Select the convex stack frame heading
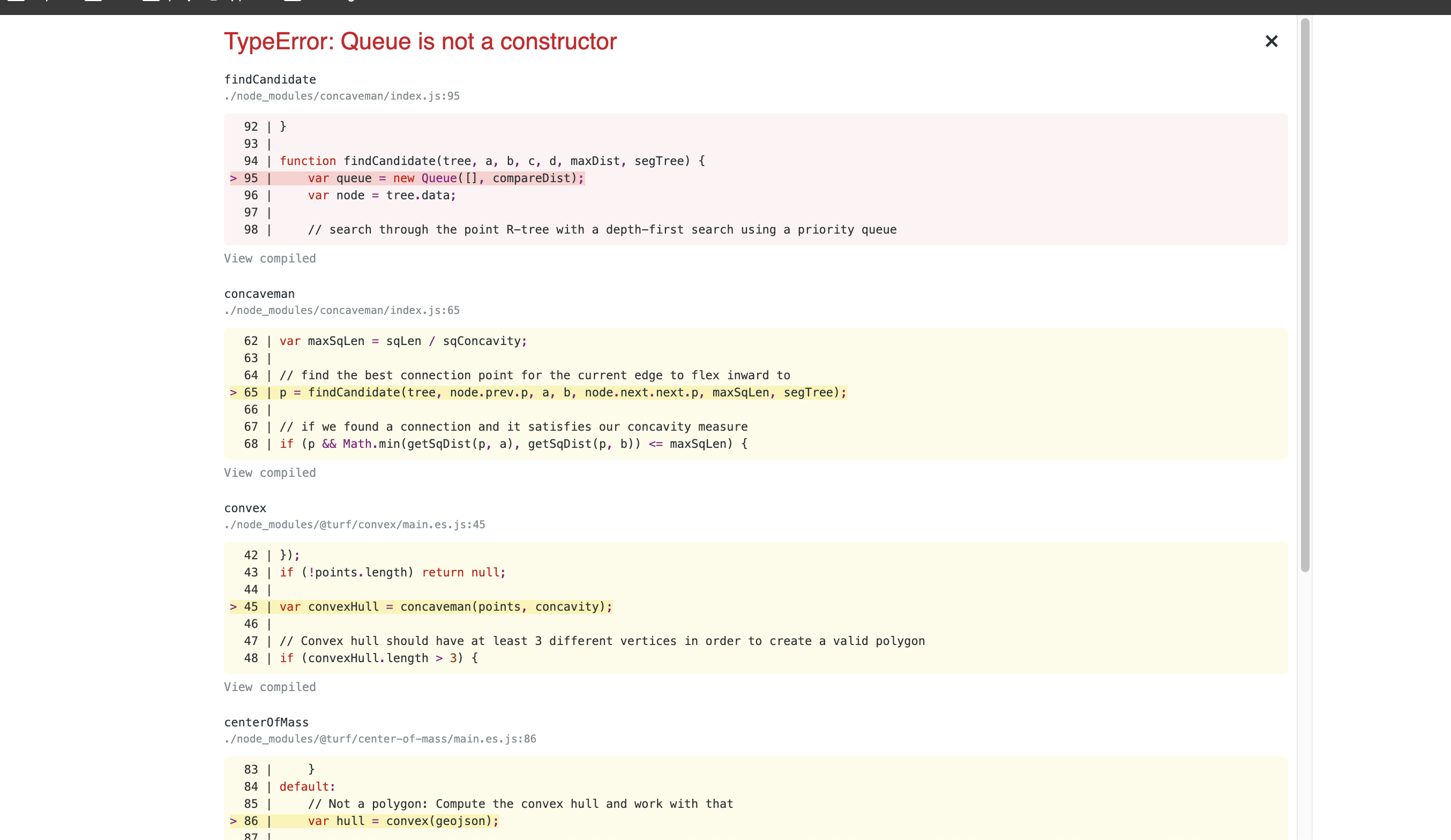The image size is (1451, 840). tap(245, 507)
